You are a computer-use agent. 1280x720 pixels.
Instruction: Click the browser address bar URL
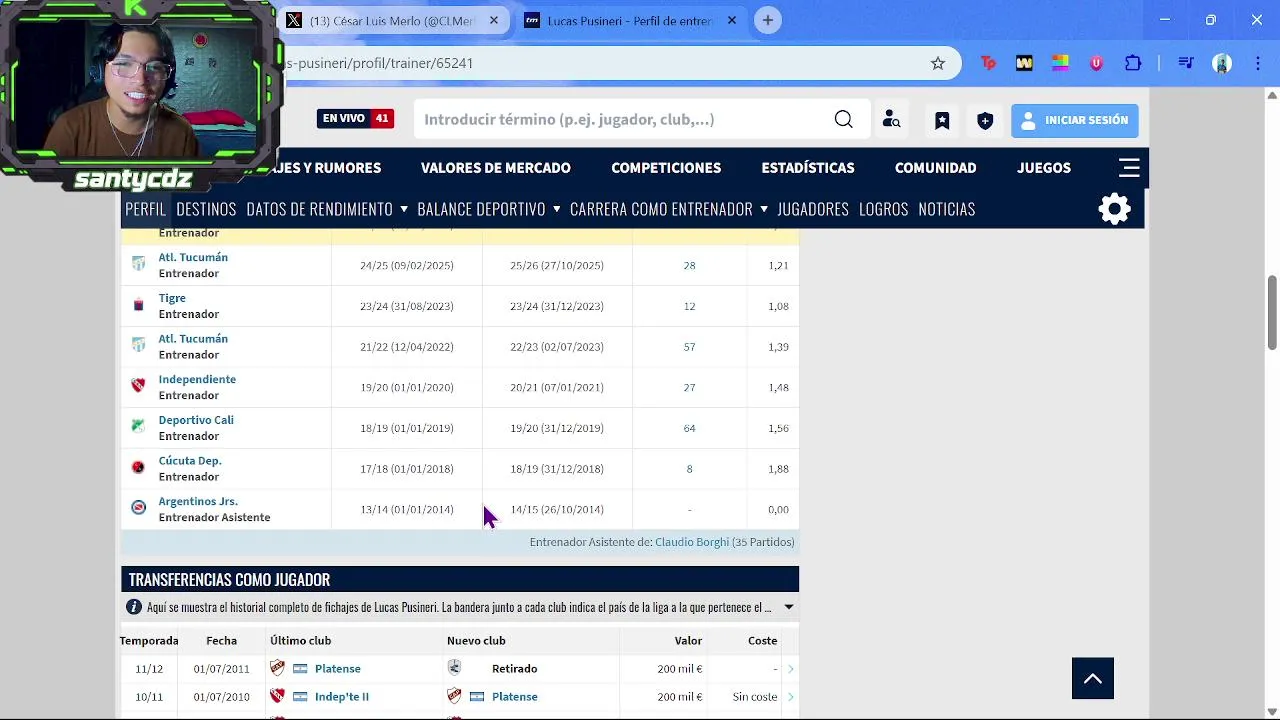[x=380, y=63]
